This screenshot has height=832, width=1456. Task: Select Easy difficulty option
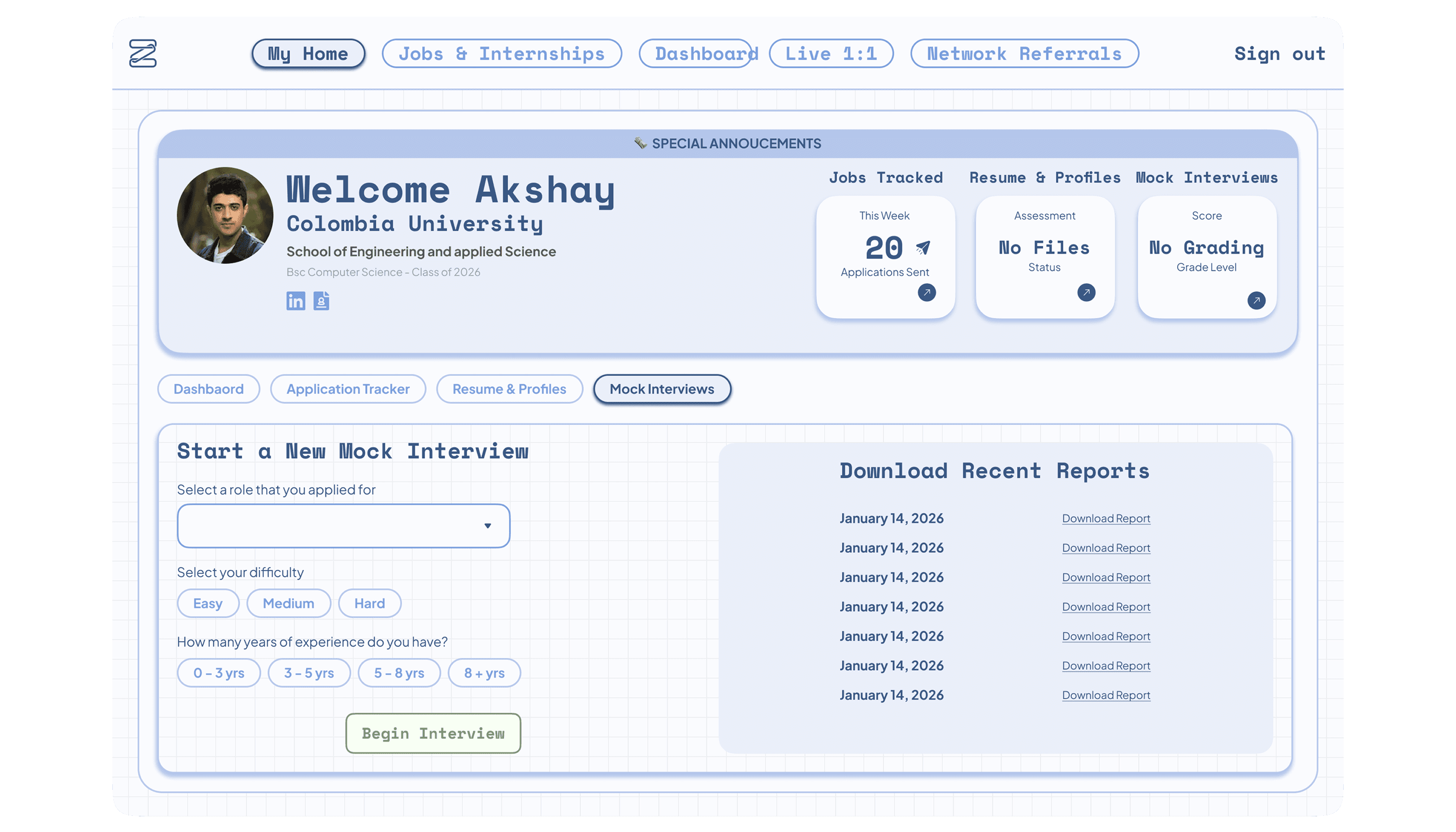click(x=208, y=603)
